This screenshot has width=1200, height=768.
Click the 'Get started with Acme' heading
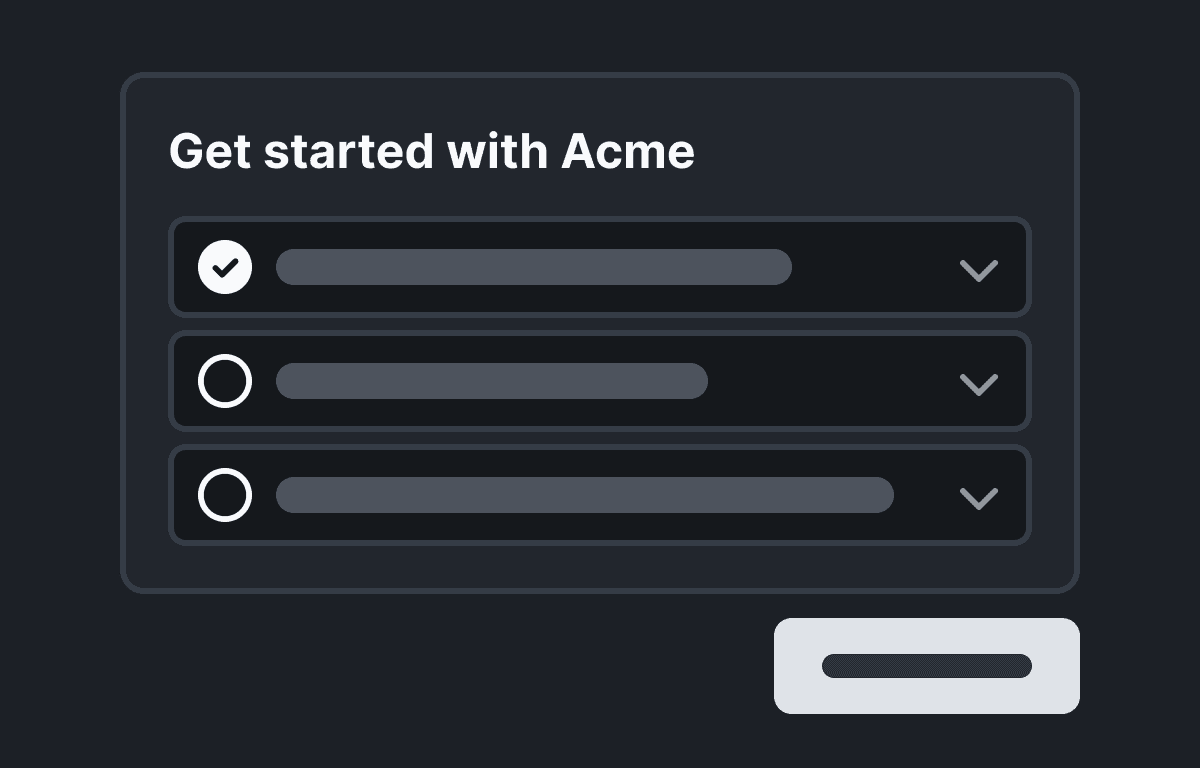(432, 151)
